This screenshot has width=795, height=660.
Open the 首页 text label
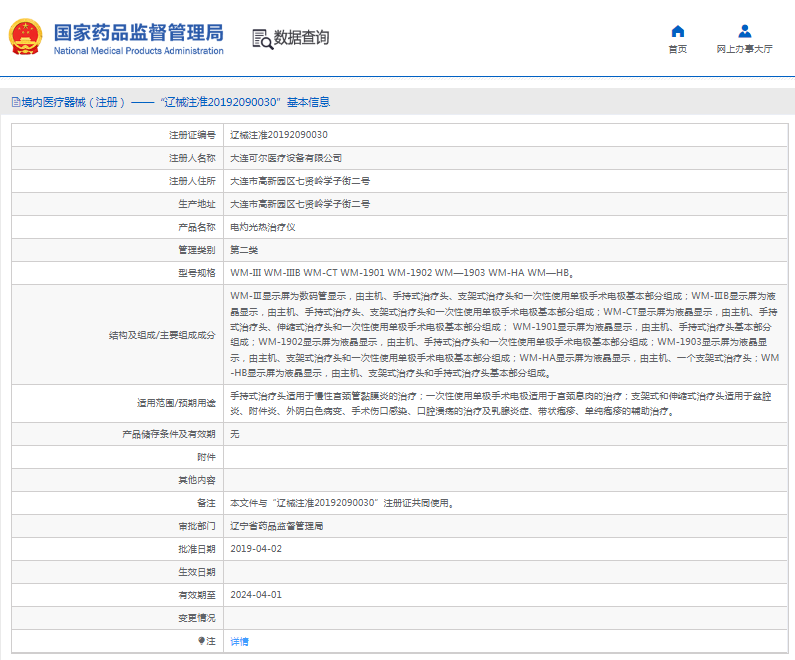(677, 49)
